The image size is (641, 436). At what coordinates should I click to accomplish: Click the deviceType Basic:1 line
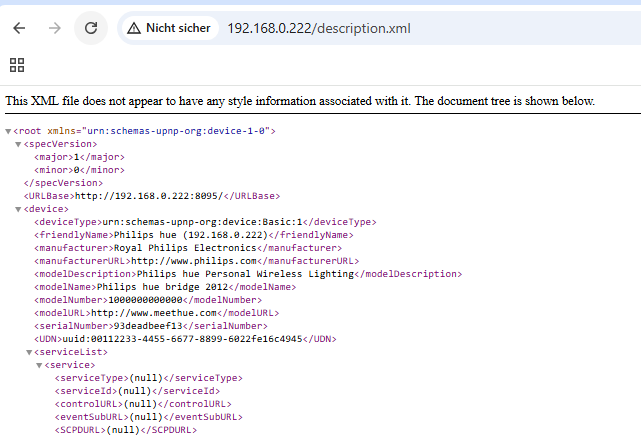coord(205,222)
